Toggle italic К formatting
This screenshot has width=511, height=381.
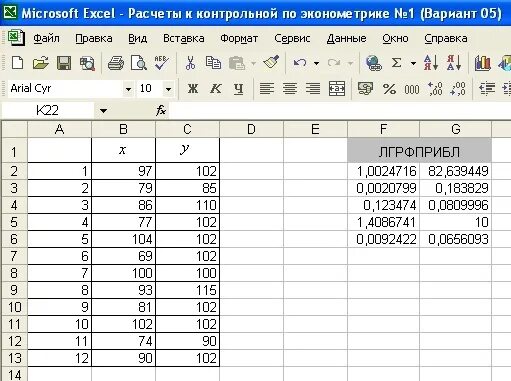click(216, 89)
